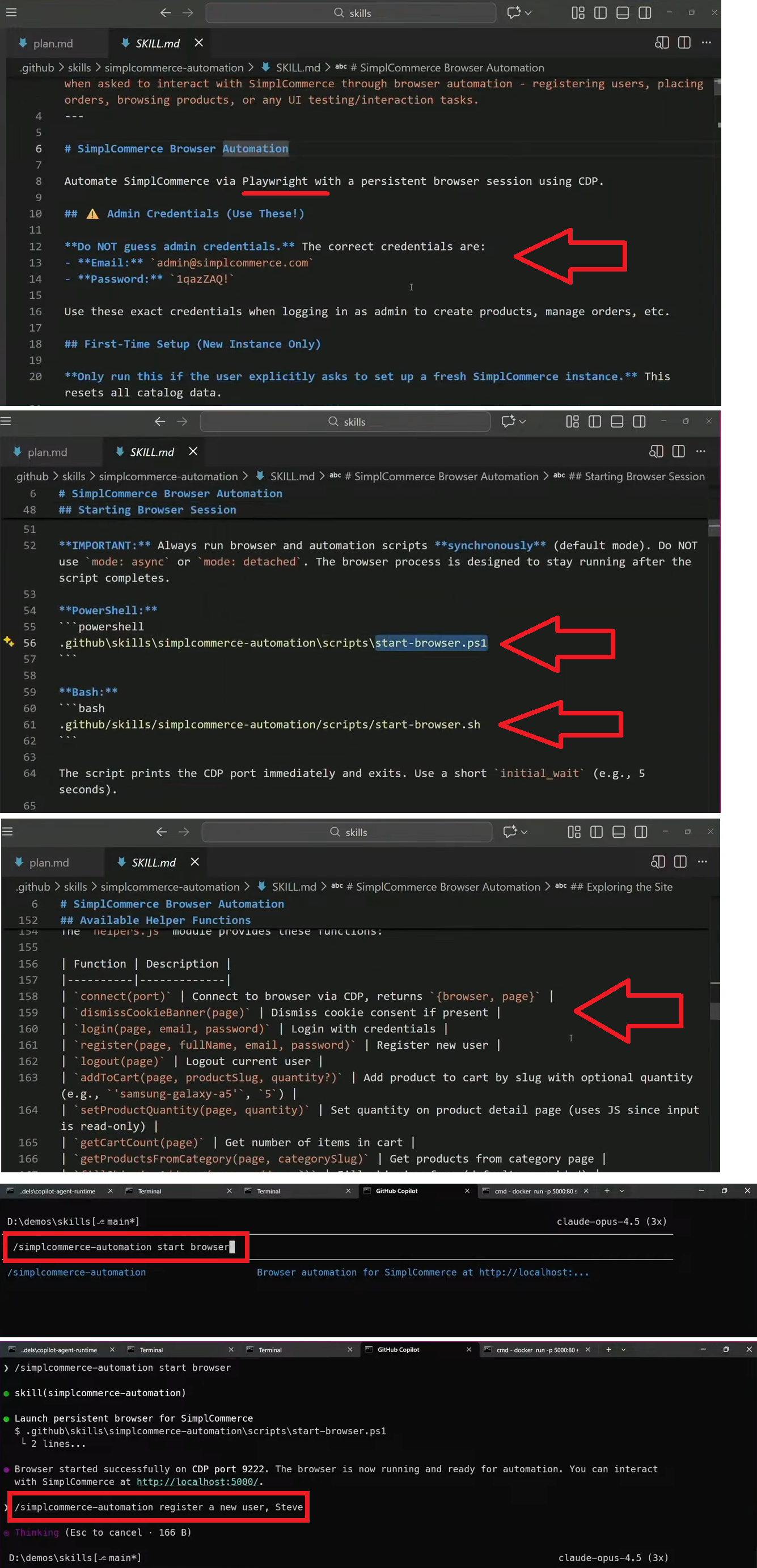This screenshot has width=757, height=1568.
Task: Open hamburger menu in Exploring the Site window
Action: pos(7,831)
